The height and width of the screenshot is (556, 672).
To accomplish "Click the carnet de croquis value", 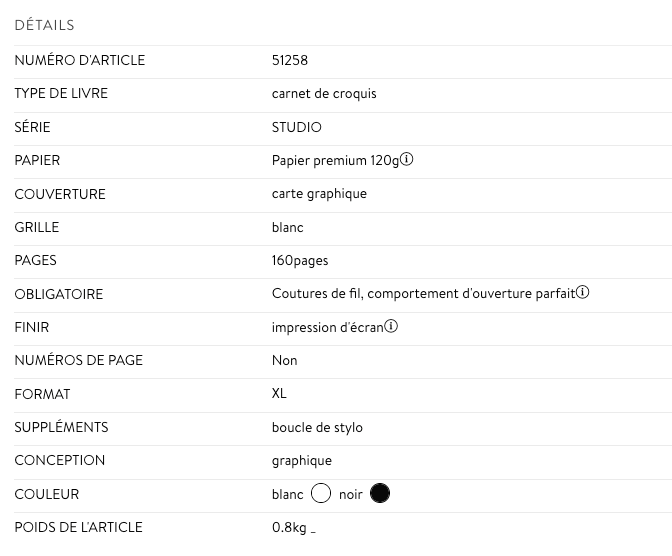I will [324, 93].
